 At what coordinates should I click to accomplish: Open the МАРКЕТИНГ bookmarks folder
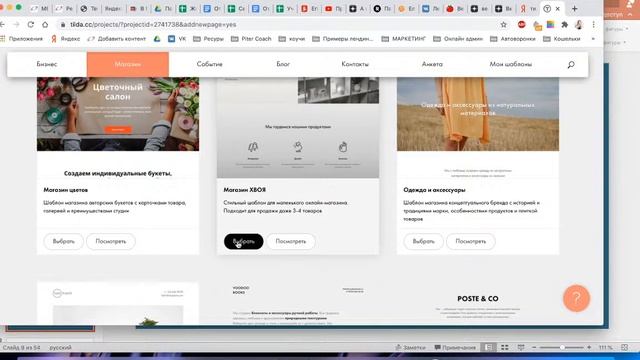coord(403,39)
